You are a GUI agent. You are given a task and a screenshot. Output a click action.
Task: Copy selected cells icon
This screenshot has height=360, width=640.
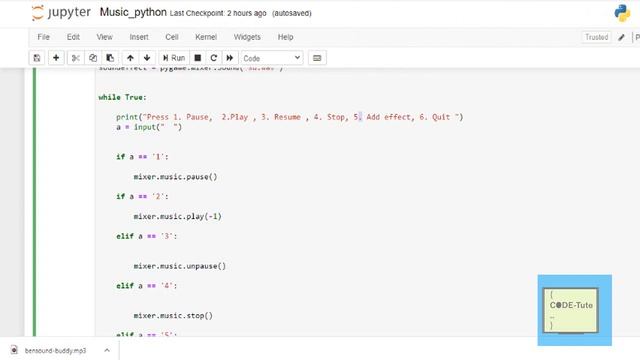pyautogui.click(x=93, y=58)
